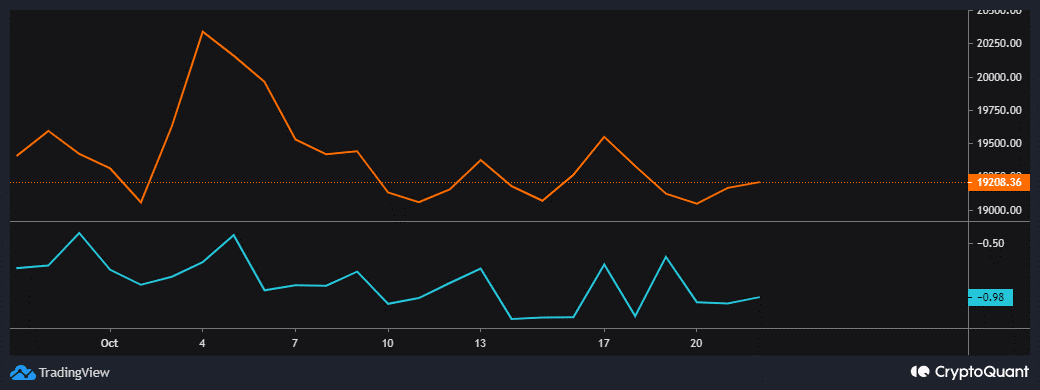Viewport: 1040px width, 390px height.
Task: Click the -0.50 indicator axis label
Action: click(990, 243)
